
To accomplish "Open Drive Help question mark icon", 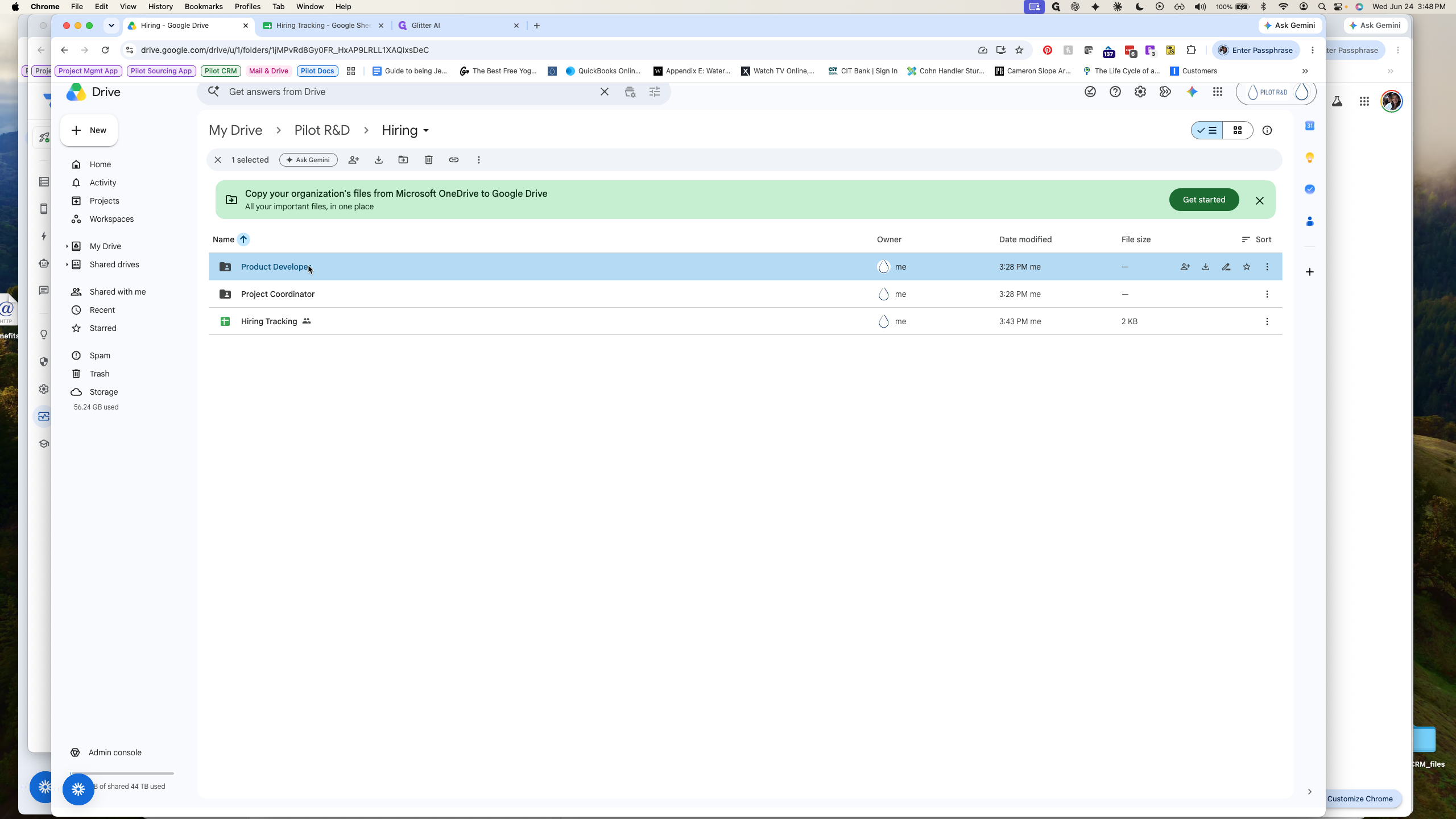I will click(x=1115, y=92).
